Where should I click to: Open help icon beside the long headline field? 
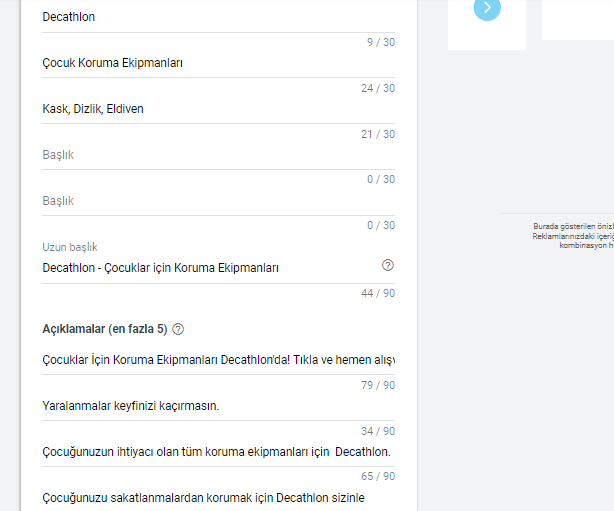pos(388,265)
